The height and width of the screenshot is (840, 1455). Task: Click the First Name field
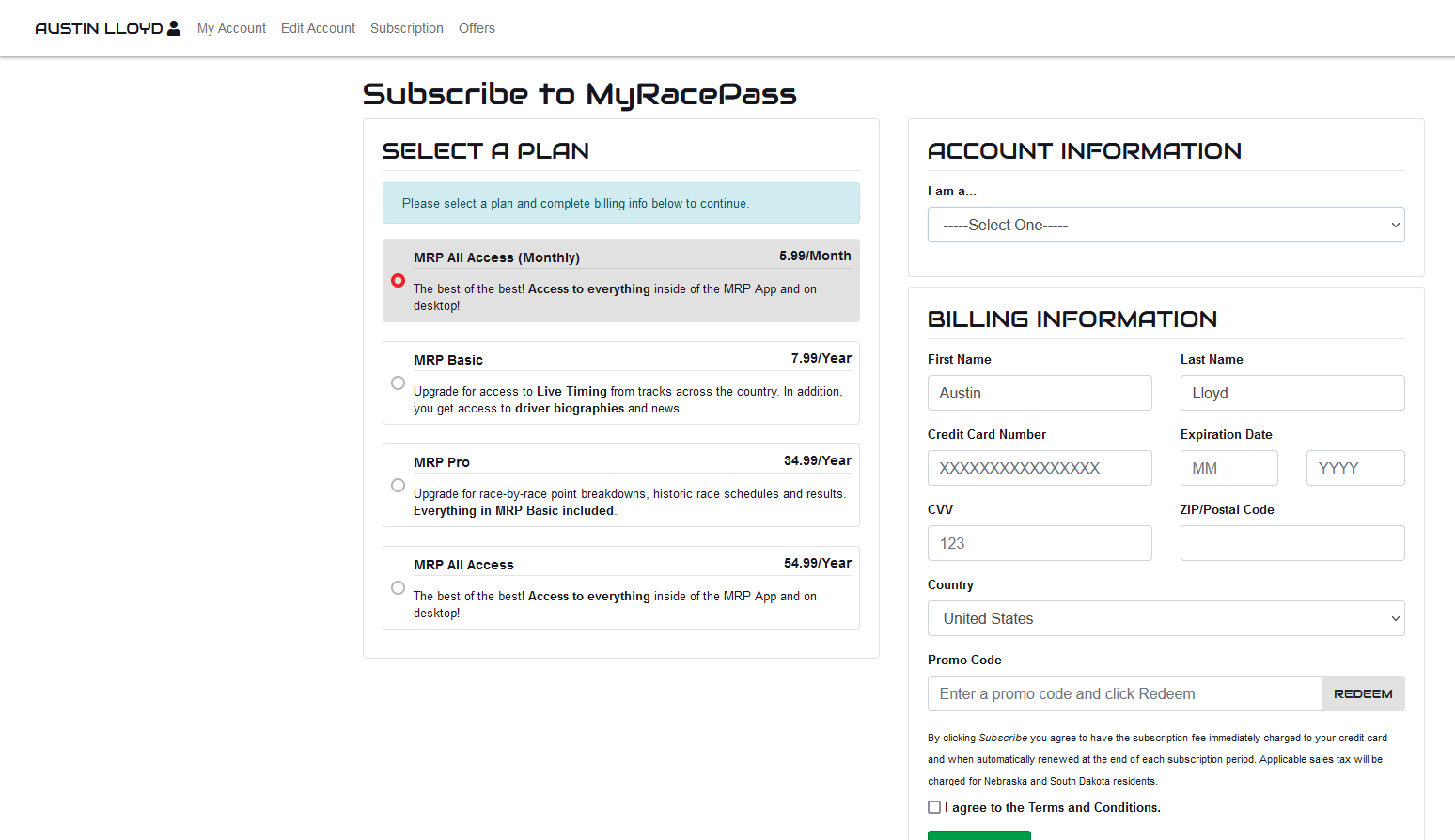point(1040,393)
